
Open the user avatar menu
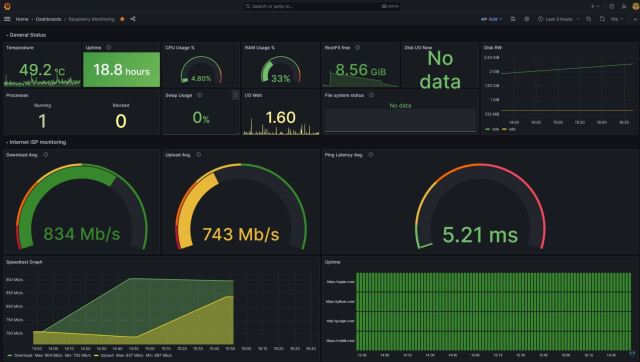click(x=636, y=6)
